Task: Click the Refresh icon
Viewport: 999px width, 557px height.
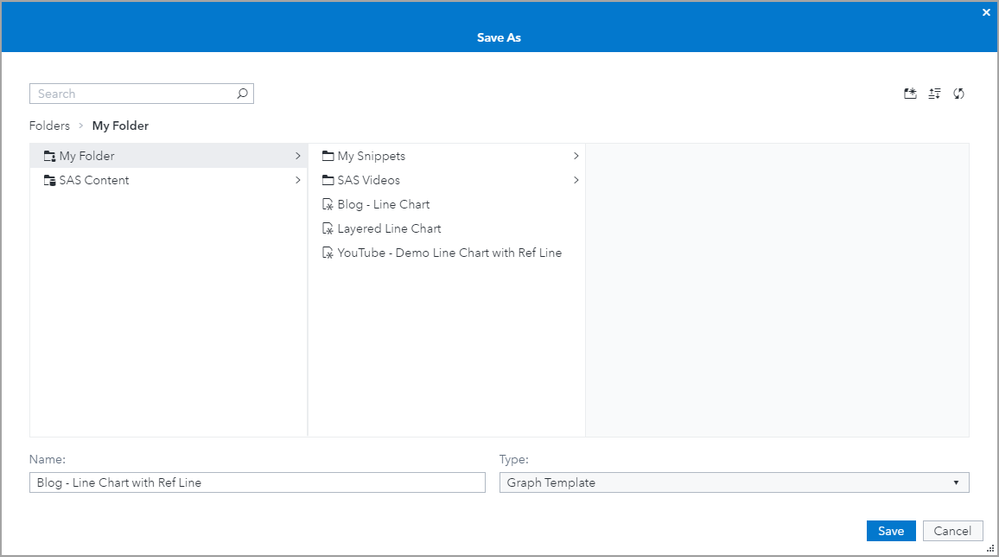Action: click(x=959, y=94)
